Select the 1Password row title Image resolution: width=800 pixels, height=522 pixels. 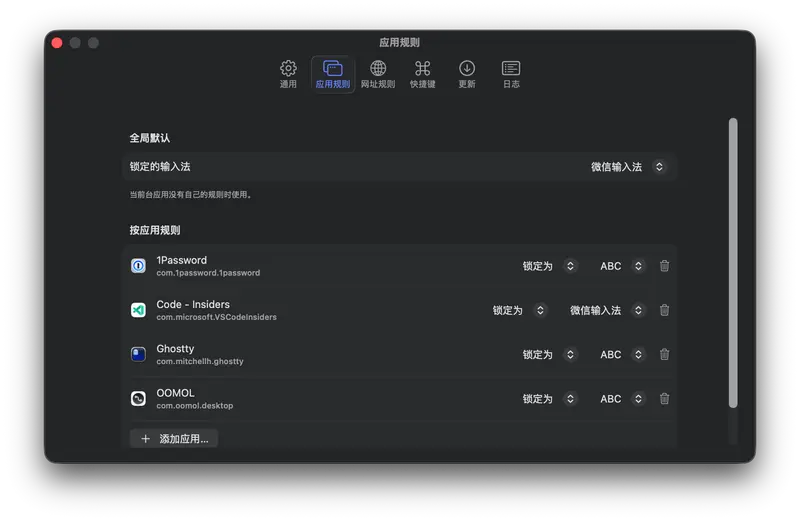pos(182,260)
